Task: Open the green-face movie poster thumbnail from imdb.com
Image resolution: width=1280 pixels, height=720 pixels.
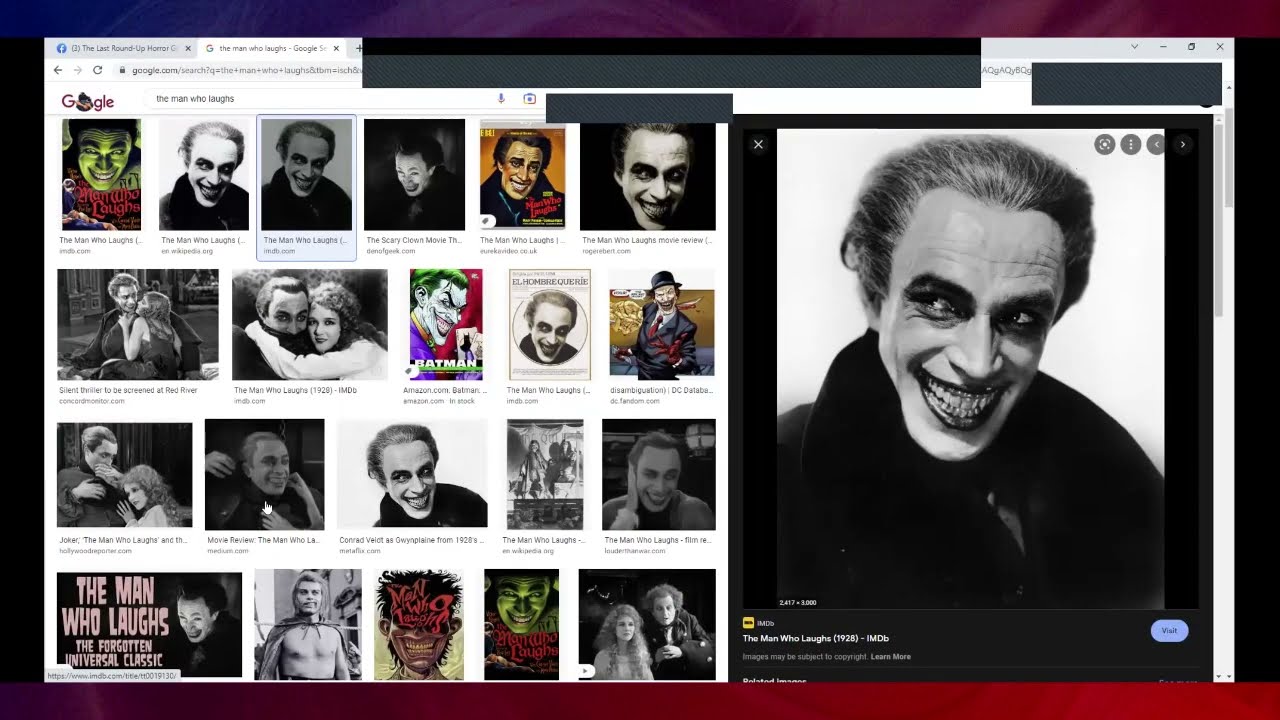Action: (x=101, y=174)
